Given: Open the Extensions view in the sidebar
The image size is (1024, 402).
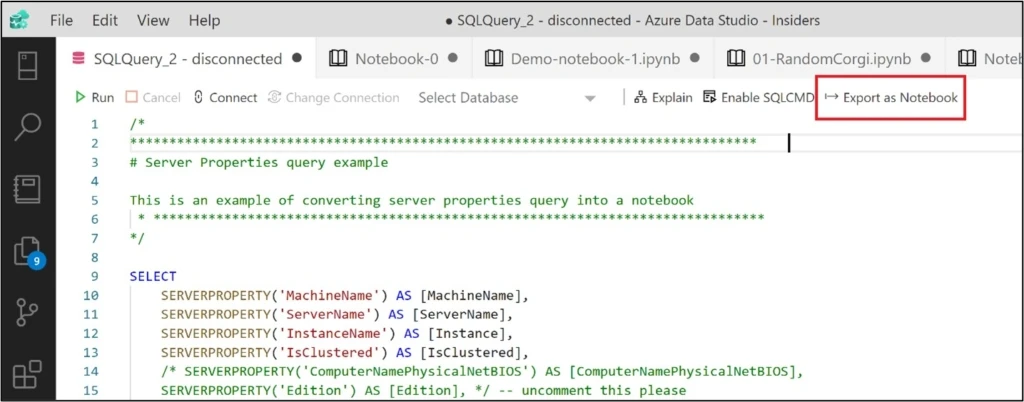Looking at the screenshot, I should click(x=27, y=375).
